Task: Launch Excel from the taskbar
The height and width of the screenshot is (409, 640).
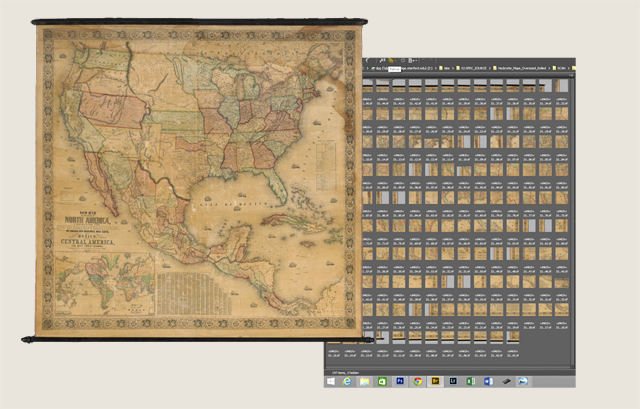Action: (x=470, y=381)
